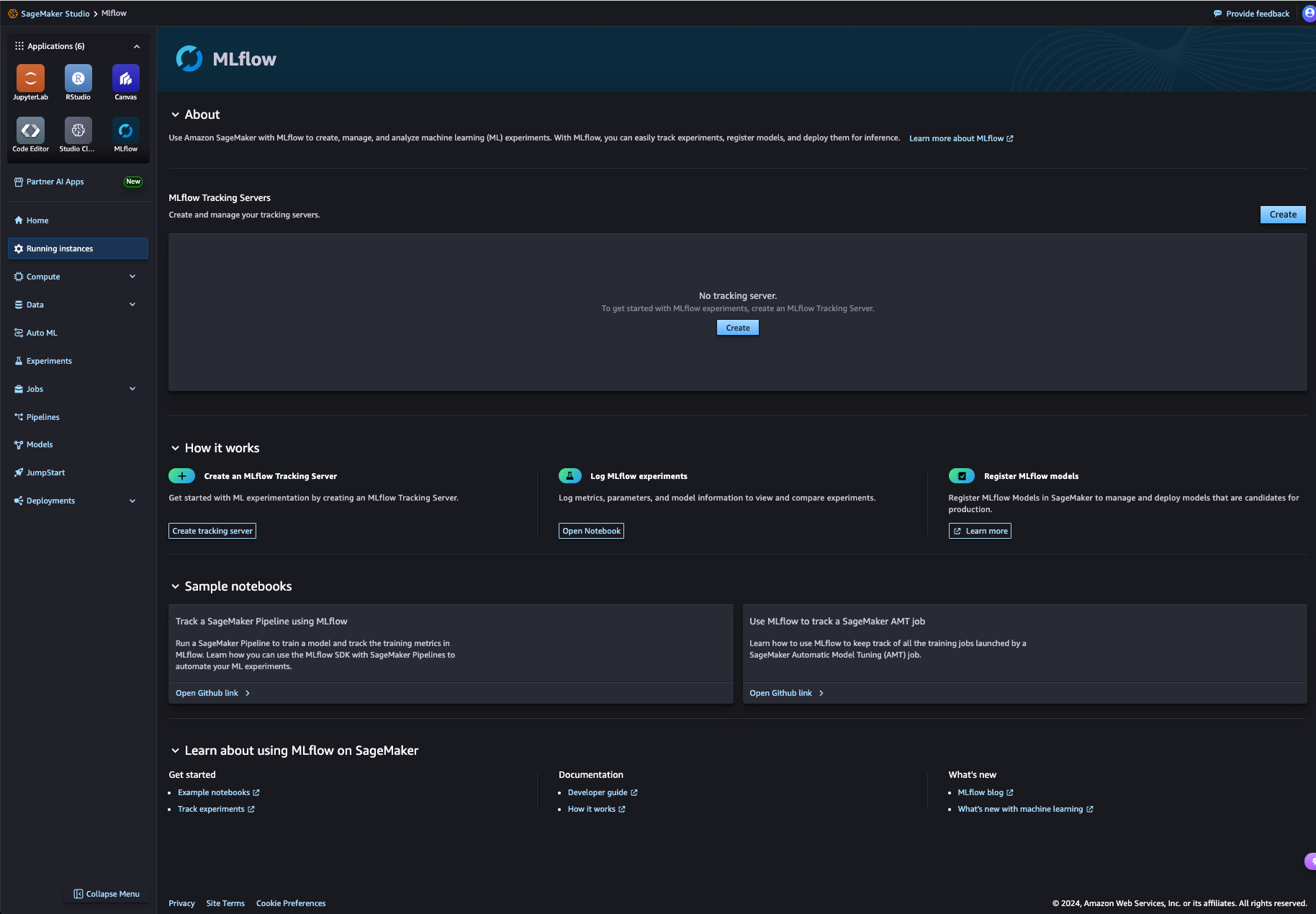Screen dimensions: 1316x914
Task: Open Auto ML from the sidebar
Action: (x=78, y=333)
